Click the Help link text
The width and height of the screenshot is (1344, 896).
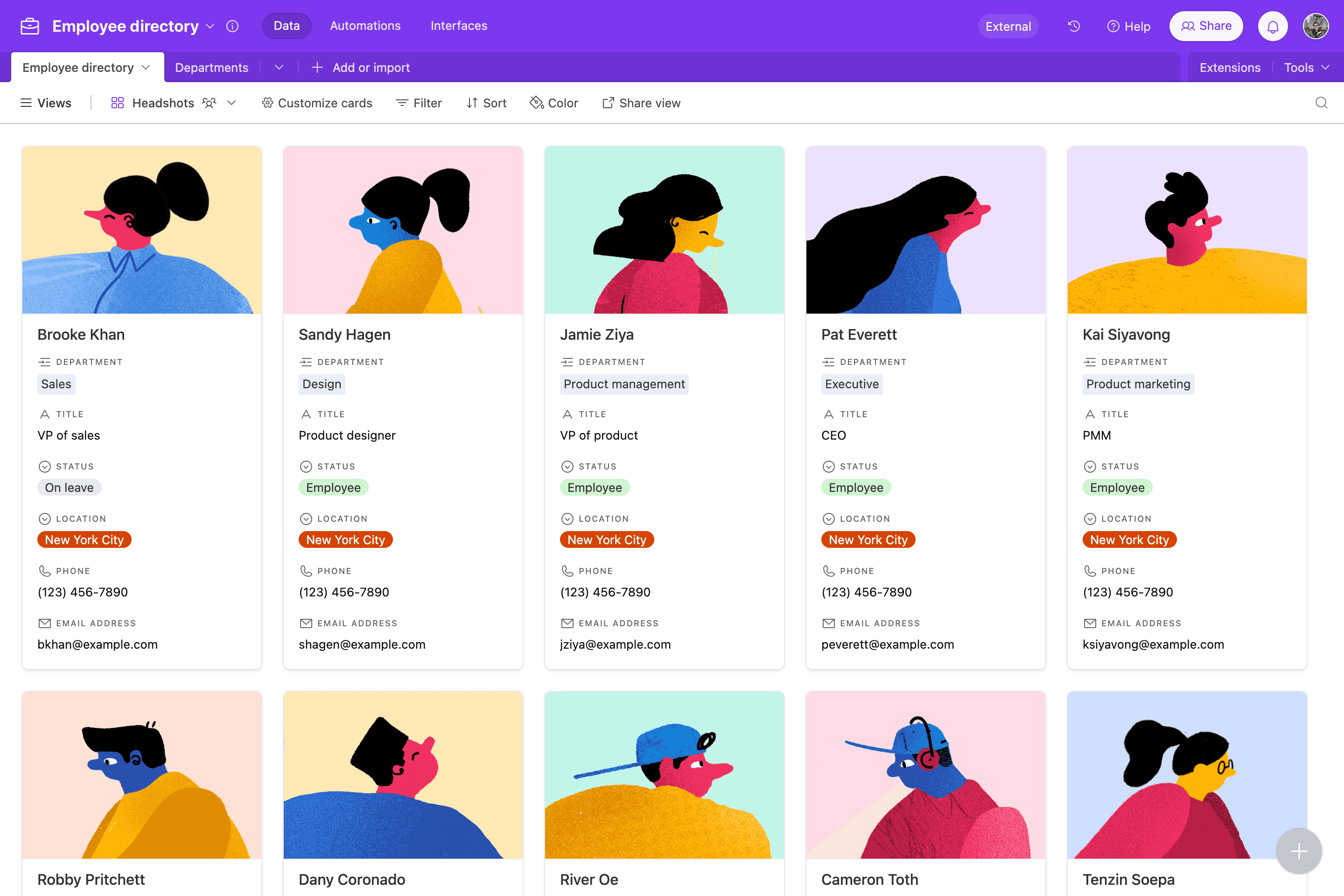click(x=1137, y=26)
